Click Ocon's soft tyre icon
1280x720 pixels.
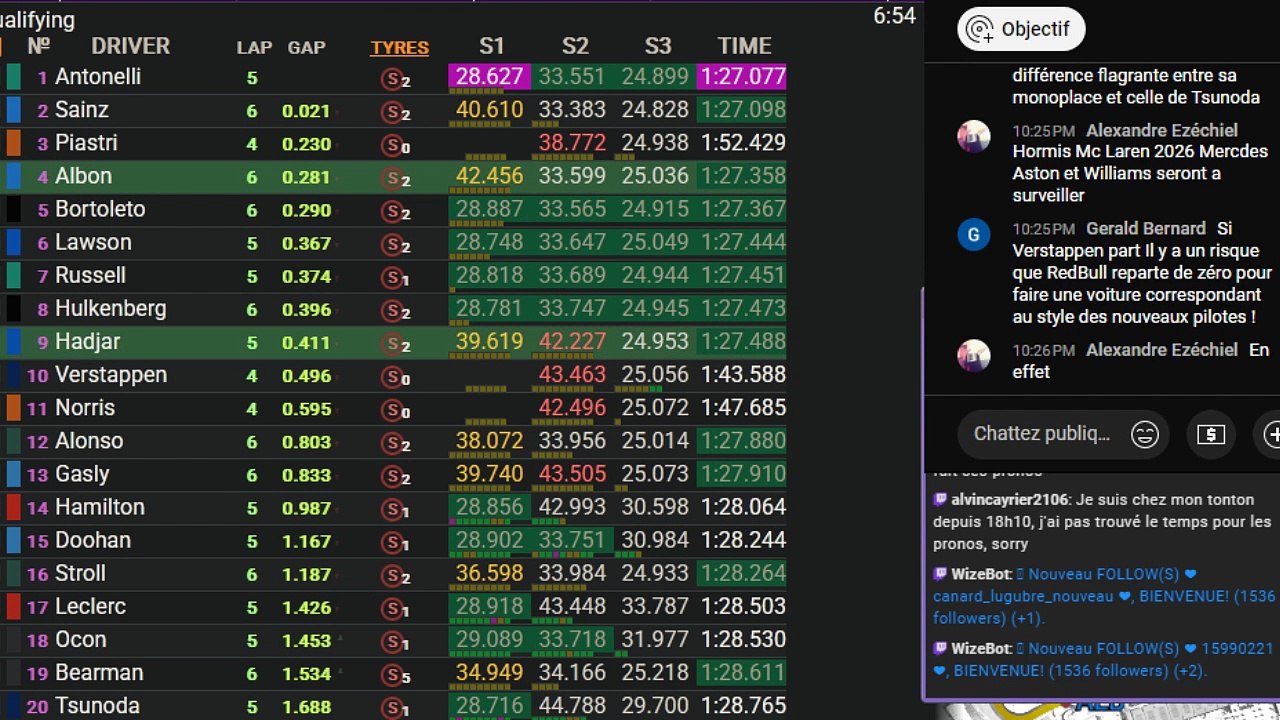[394, 640]
